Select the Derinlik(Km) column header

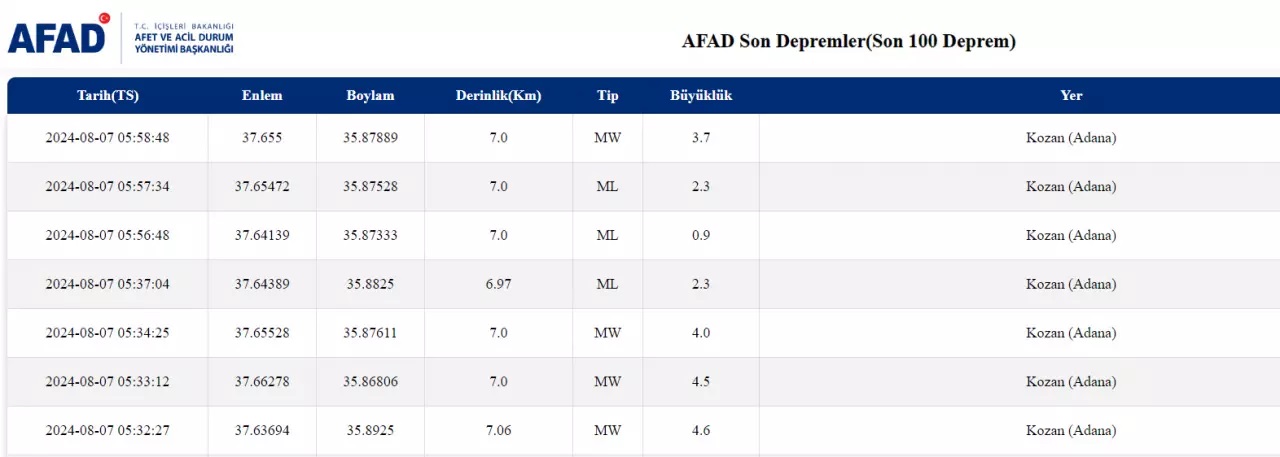click(x=498, y=96)
